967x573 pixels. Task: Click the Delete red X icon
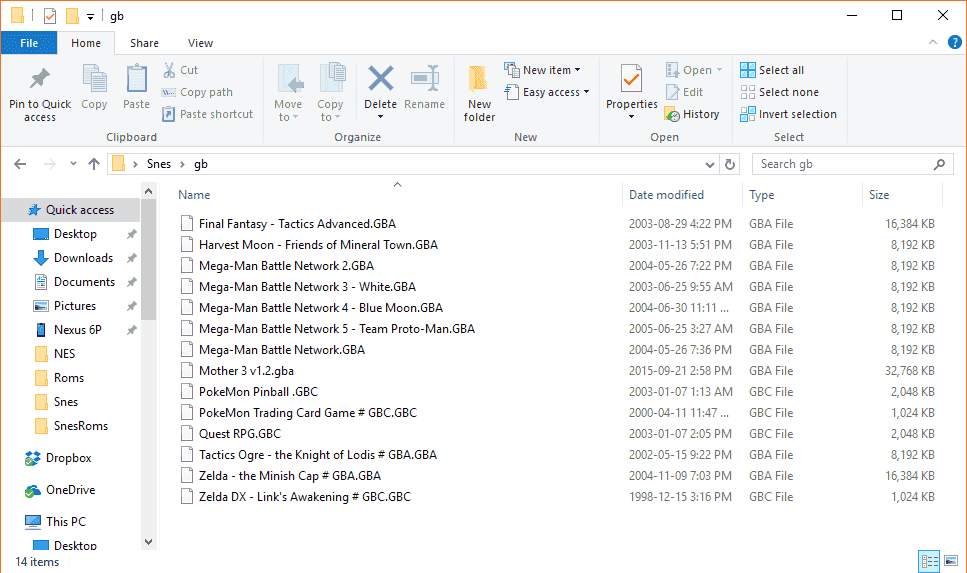(381, 79)
